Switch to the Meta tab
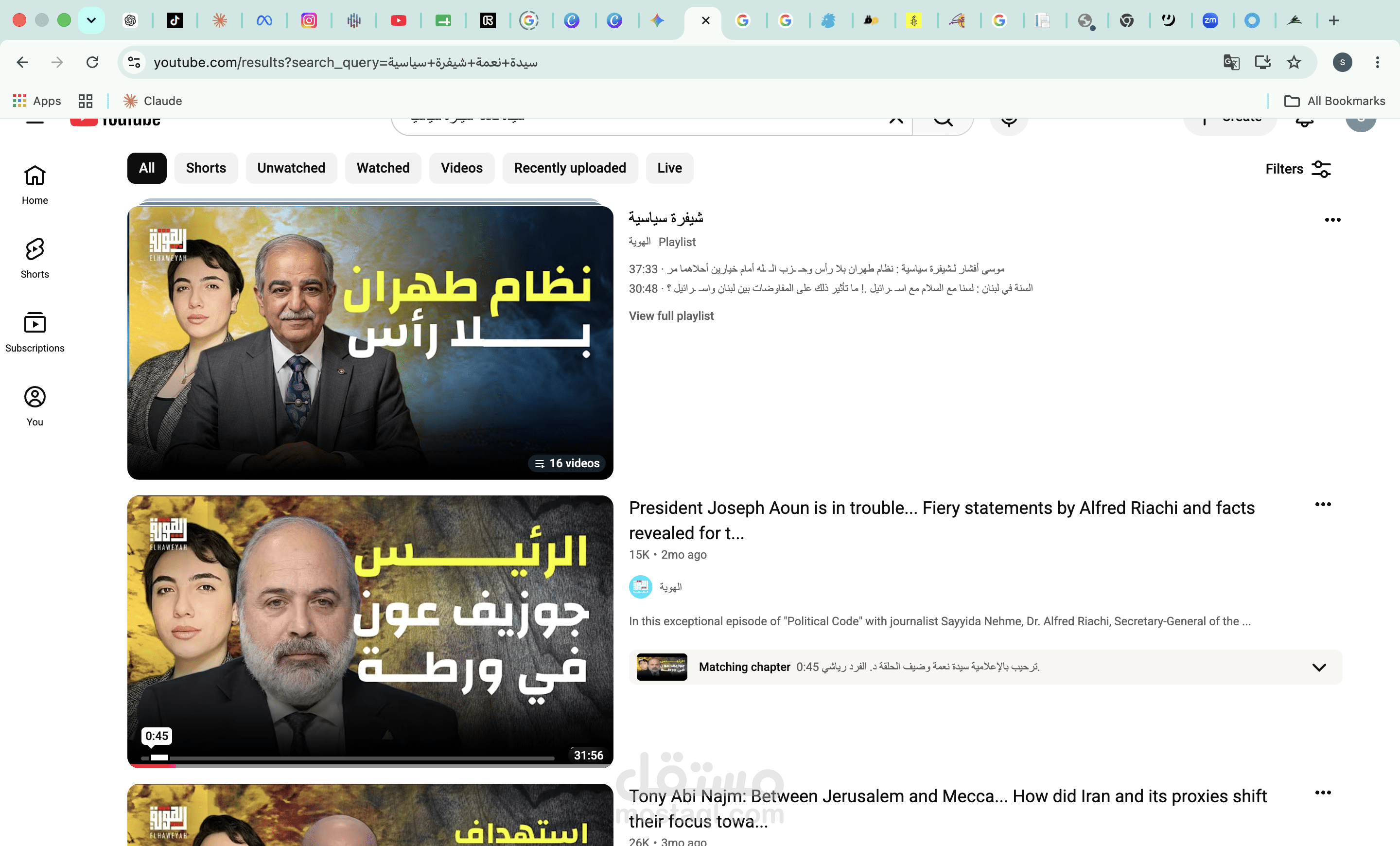The image size is (1400, 846). (x=264, y=21)
